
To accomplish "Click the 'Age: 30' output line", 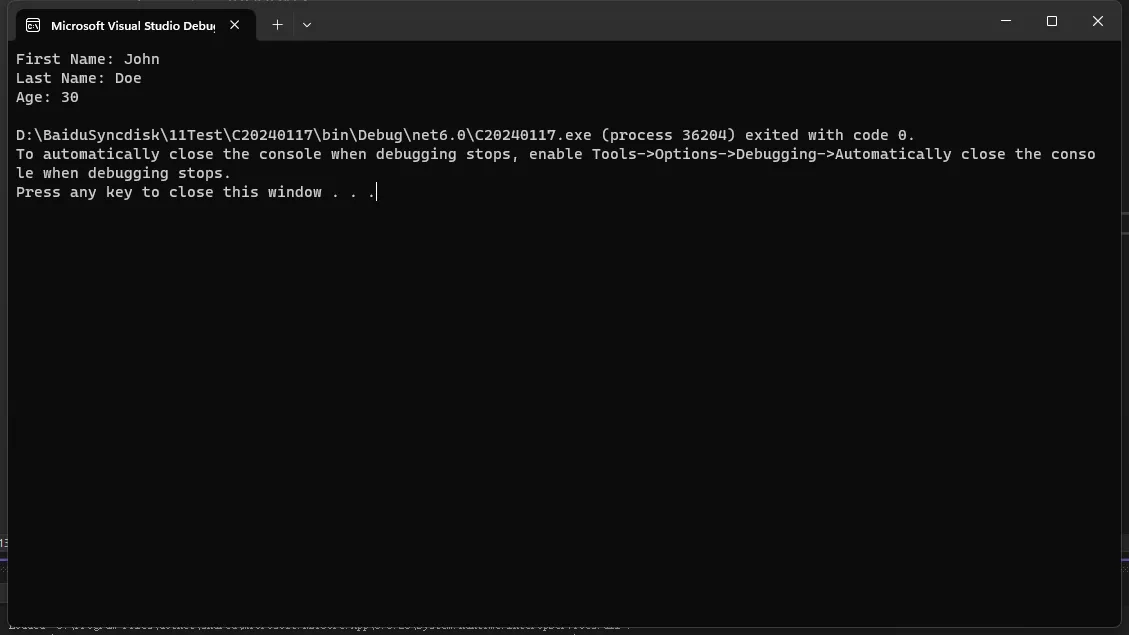I will (48, 97).
